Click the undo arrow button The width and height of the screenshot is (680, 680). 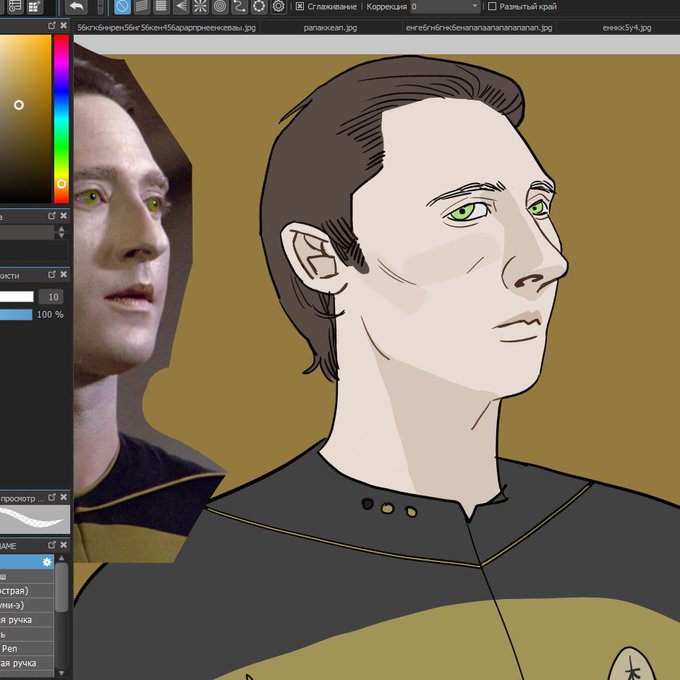76,7
